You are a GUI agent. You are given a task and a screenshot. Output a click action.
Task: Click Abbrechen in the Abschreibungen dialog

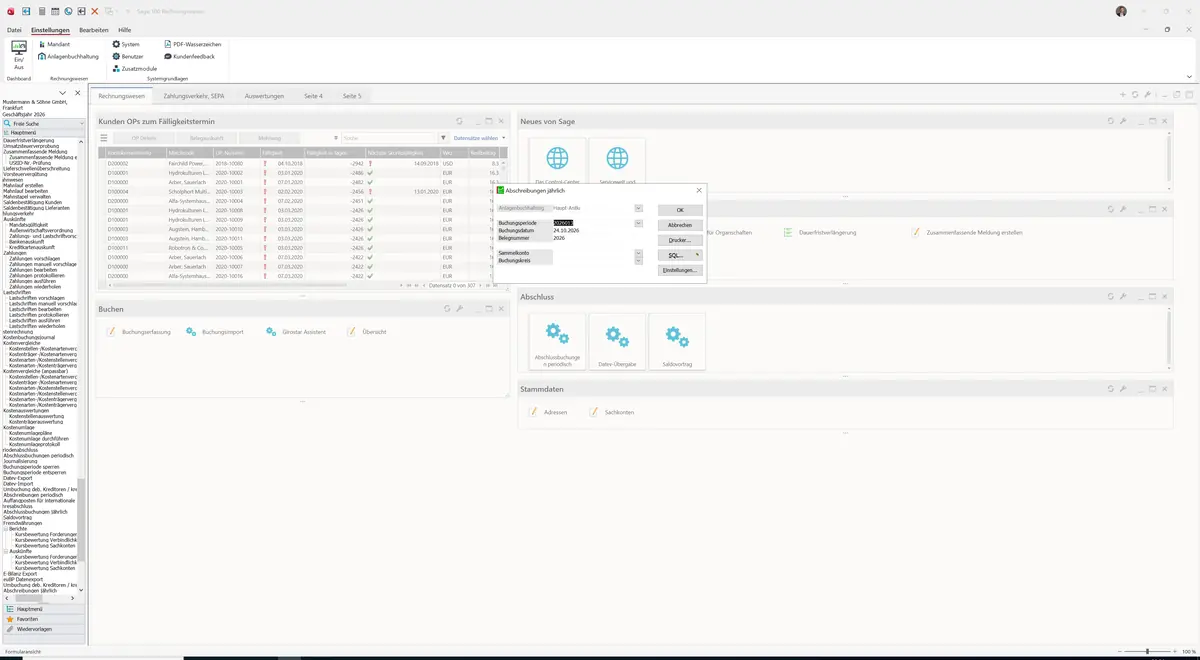coord(680,225)
